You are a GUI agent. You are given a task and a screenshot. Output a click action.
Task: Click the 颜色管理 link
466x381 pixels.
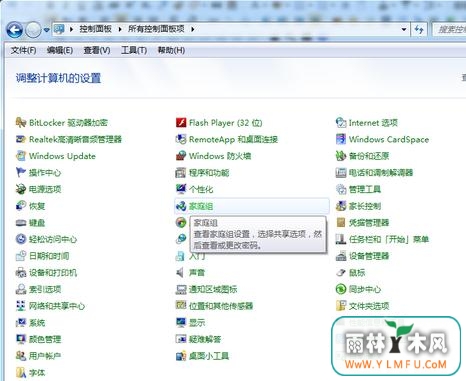(45, 339)
